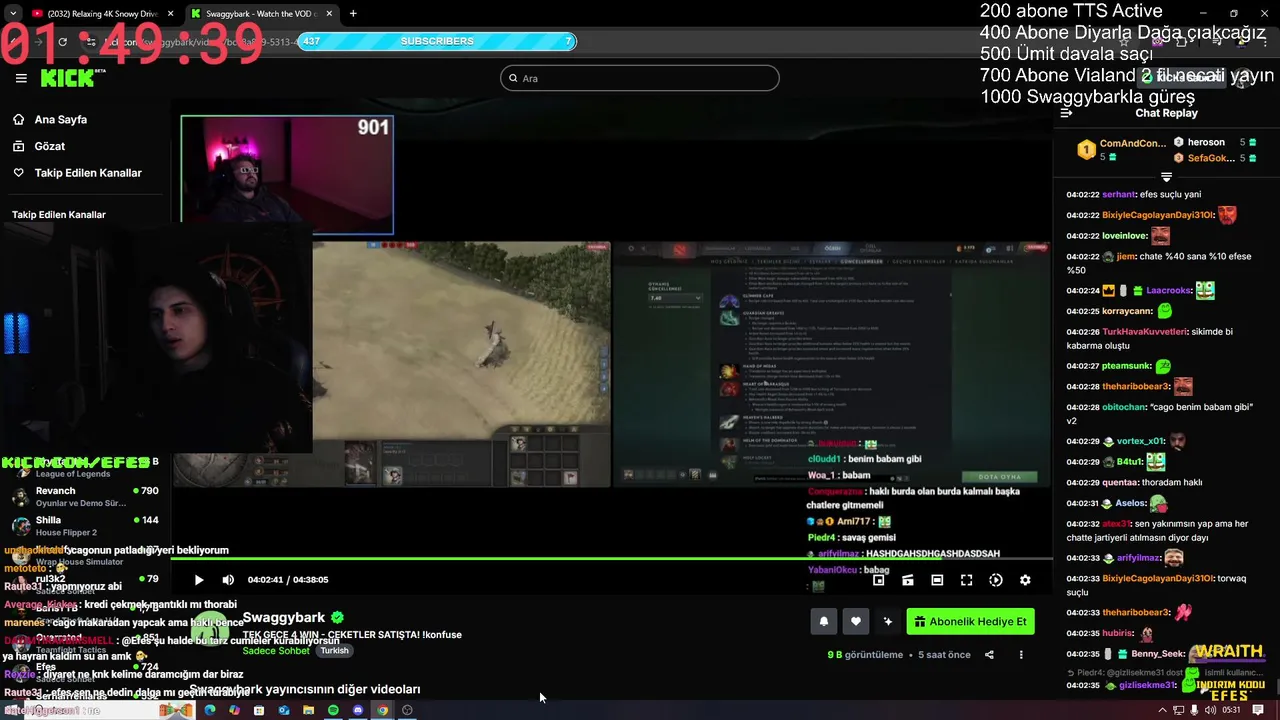
Task: Click TurkHavaKuvvetleri username in chat
Action: click(1144, 332)
